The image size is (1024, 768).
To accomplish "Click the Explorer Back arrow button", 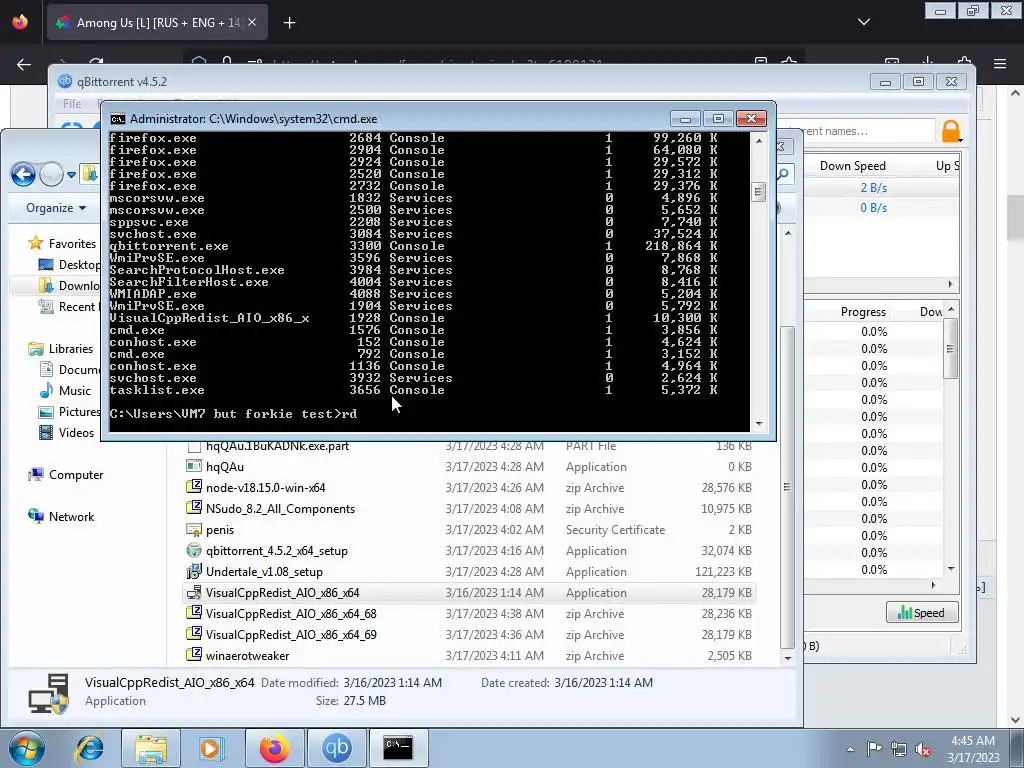I will click(x=24, y=174).
